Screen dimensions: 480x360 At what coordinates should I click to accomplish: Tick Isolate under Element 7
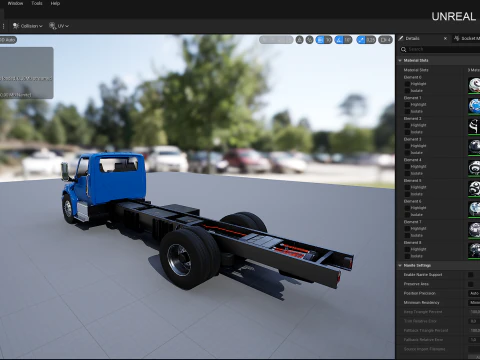[x=407, y=235]
